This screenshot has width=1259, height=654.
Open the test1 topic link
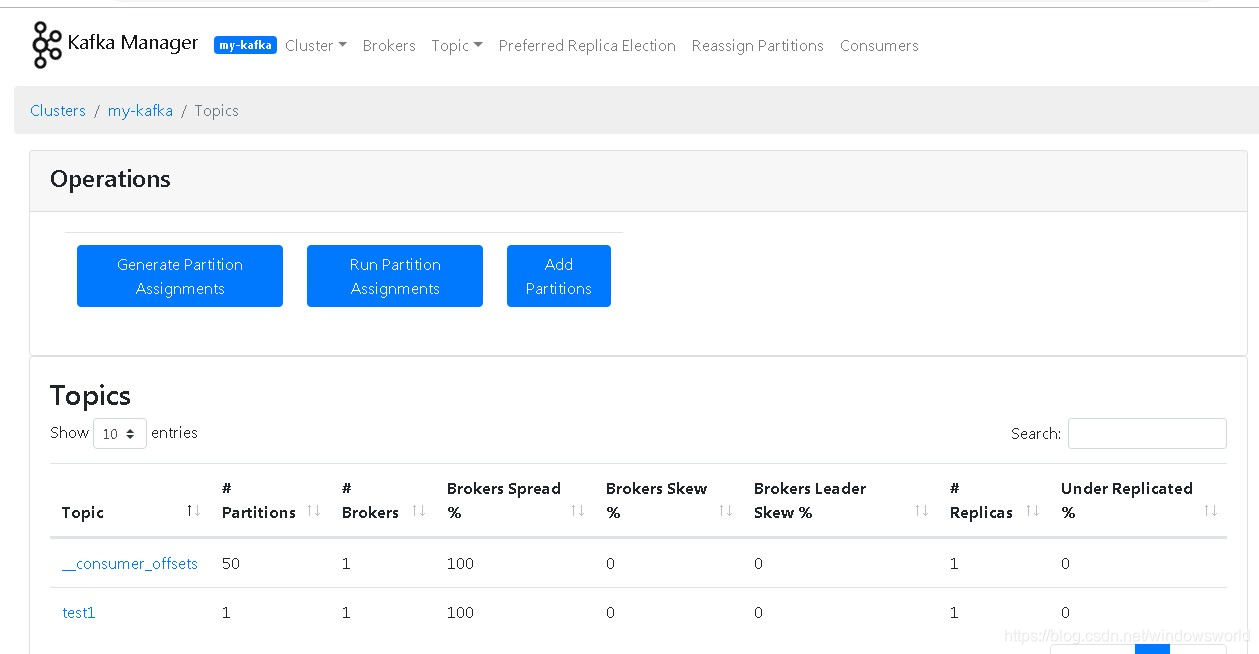click(79, 613)
